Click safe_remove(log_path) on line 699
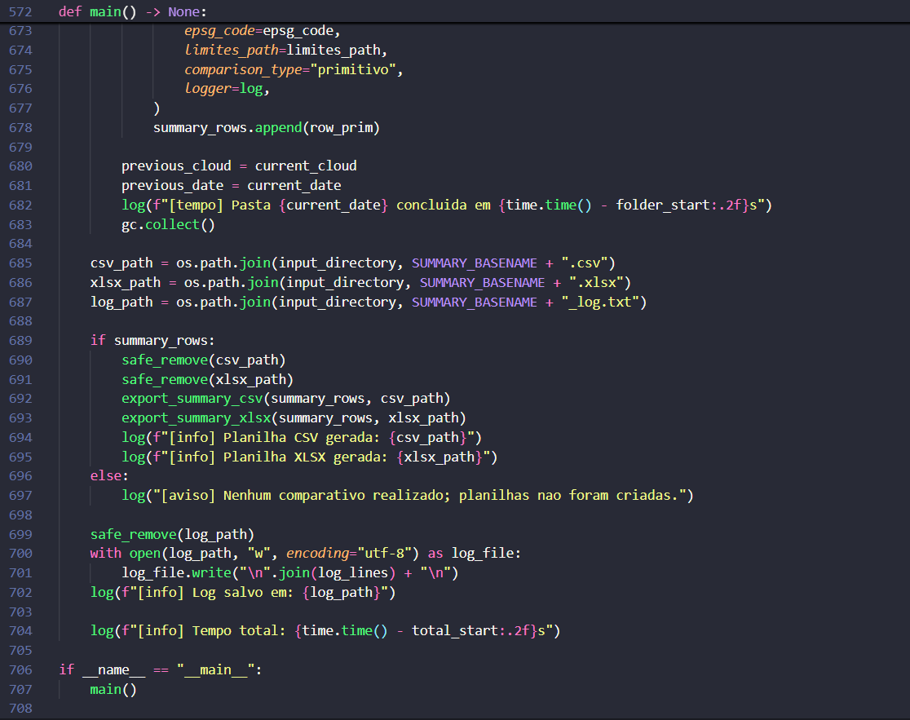The image size is (910, 720). 172,534
